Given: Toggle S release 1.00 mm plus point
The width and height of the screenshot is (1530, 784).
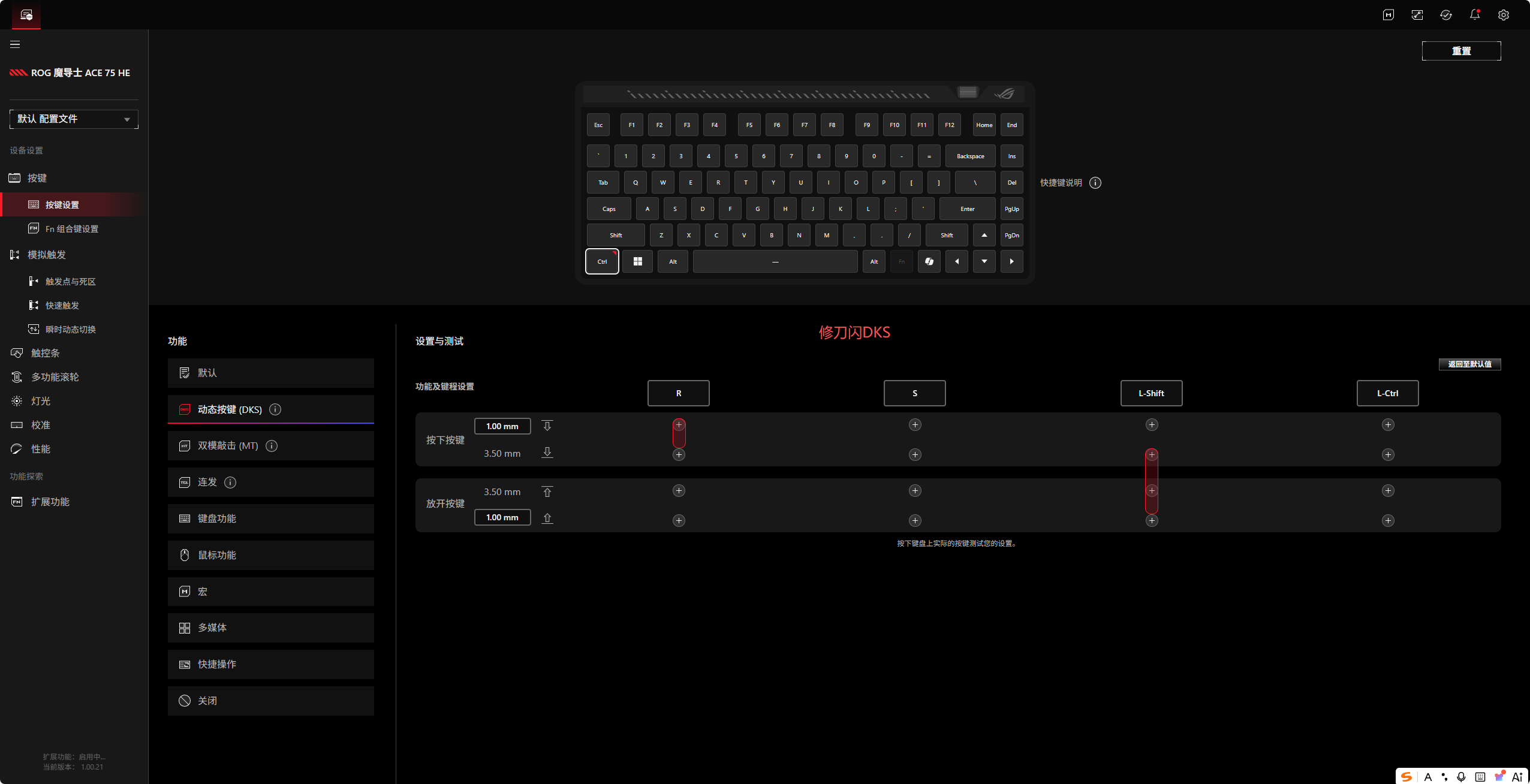Looking at the screenshot, I should coord(915,521).
